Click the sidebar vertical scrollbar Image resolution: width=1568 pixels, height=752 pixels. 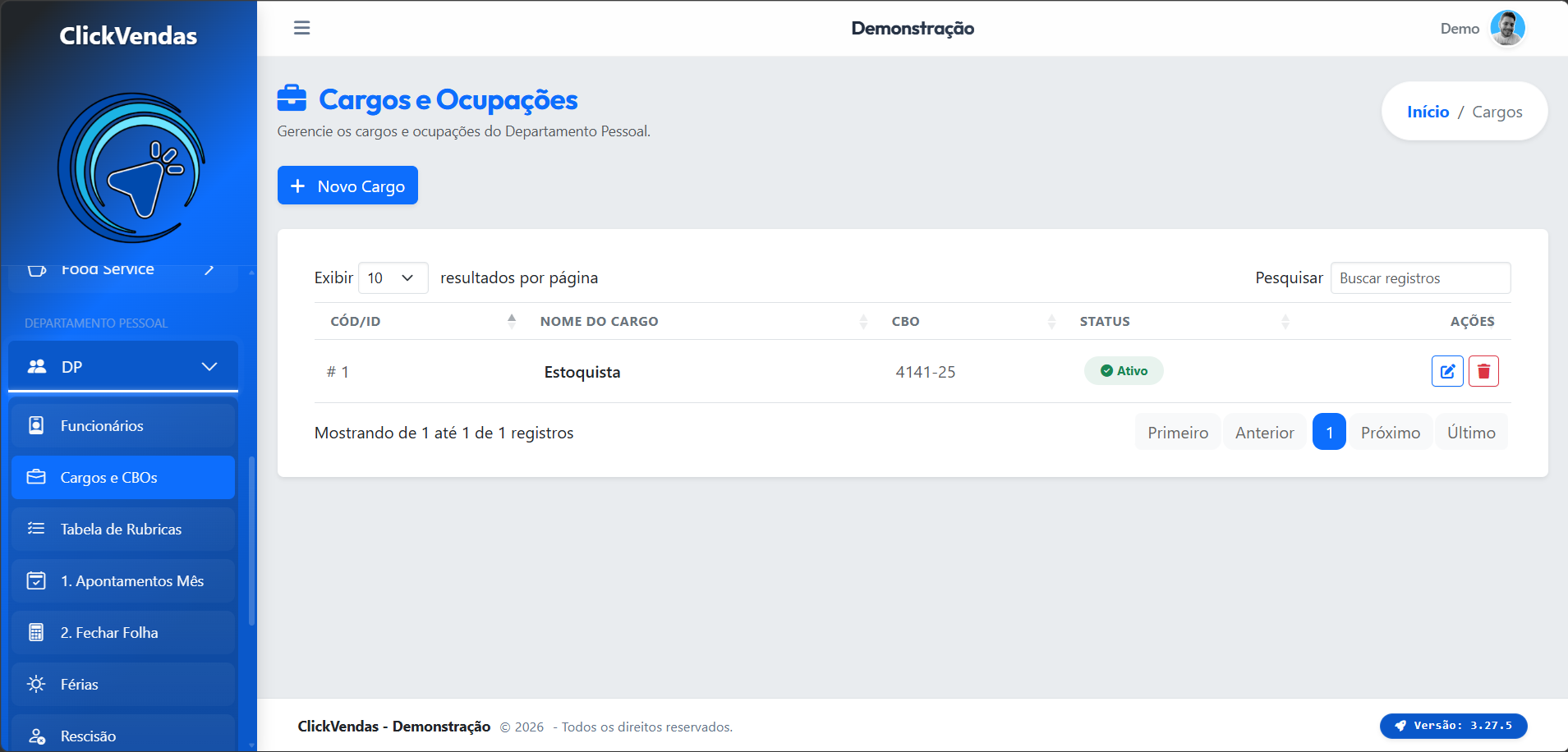[x=251, y=539]
